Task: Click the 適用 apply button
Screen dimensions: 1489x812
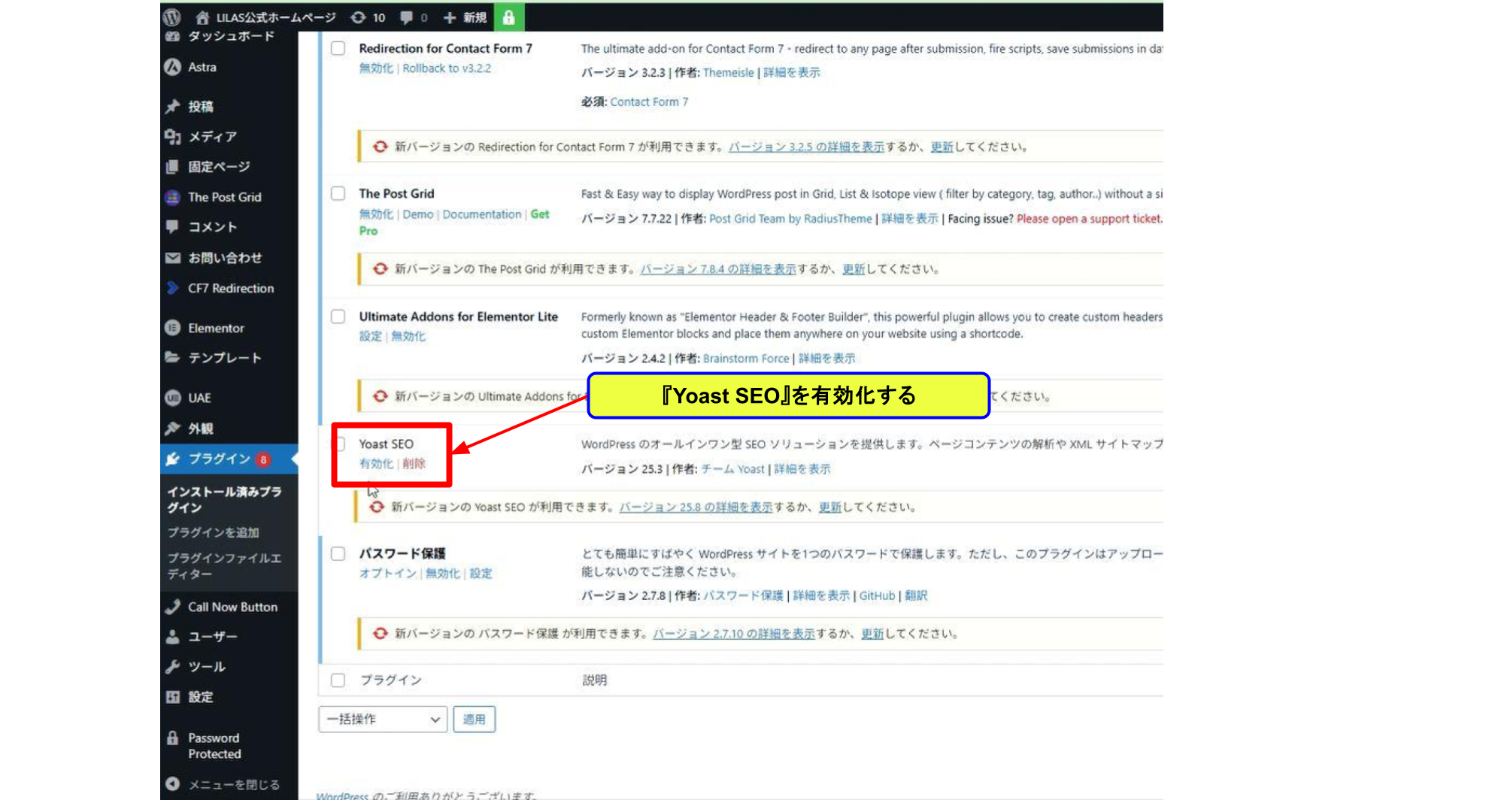Action: [474, 719]
